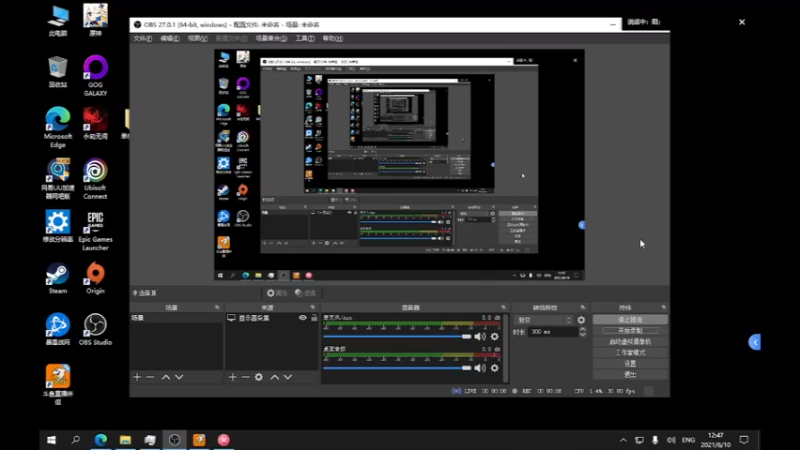Decrease transition duration with down arrow
800x450 pixels.
[583, 334]
